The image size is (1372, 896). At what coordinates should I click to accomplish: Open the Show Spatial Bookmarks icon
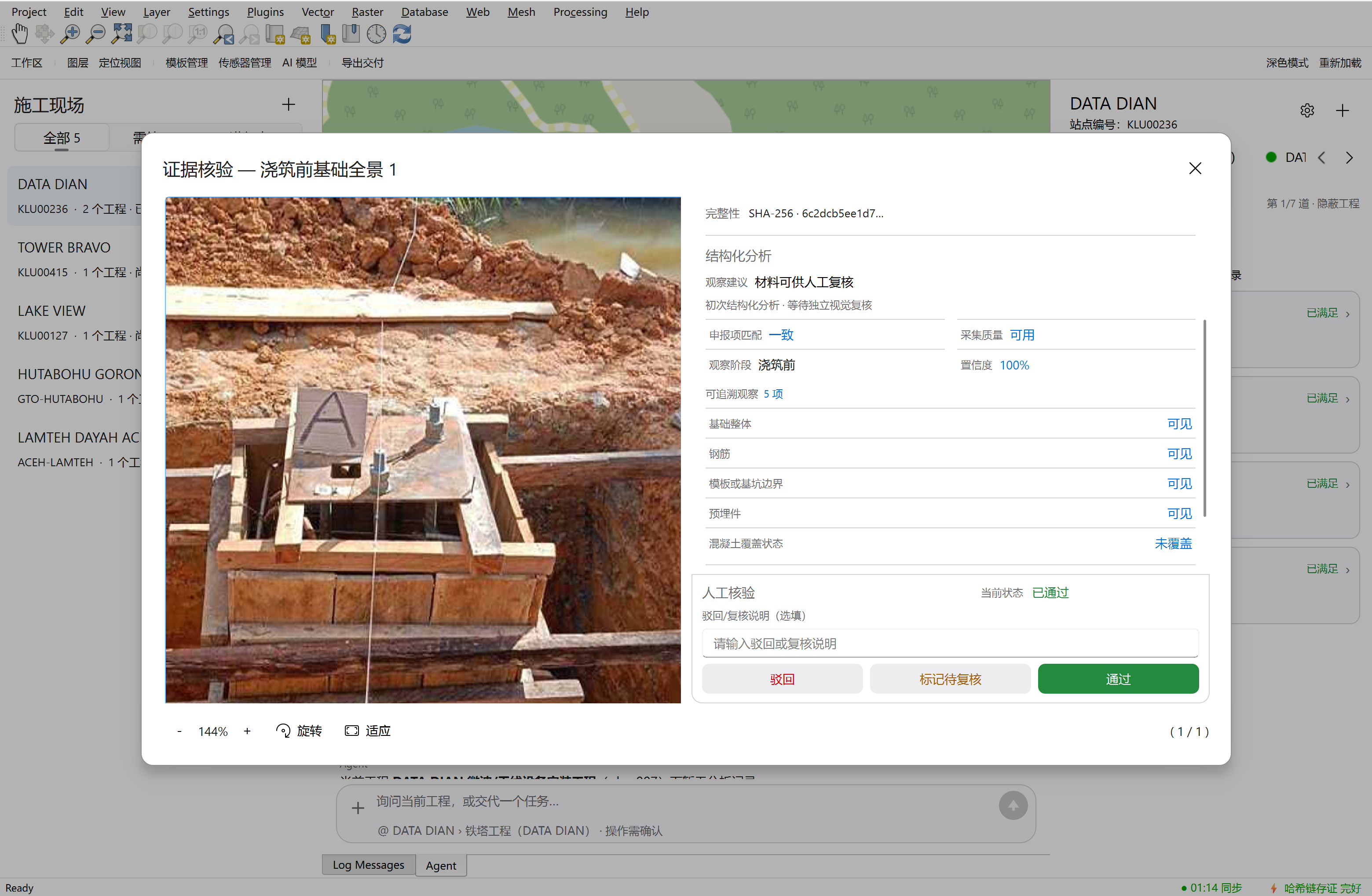(x=351, y=34)
